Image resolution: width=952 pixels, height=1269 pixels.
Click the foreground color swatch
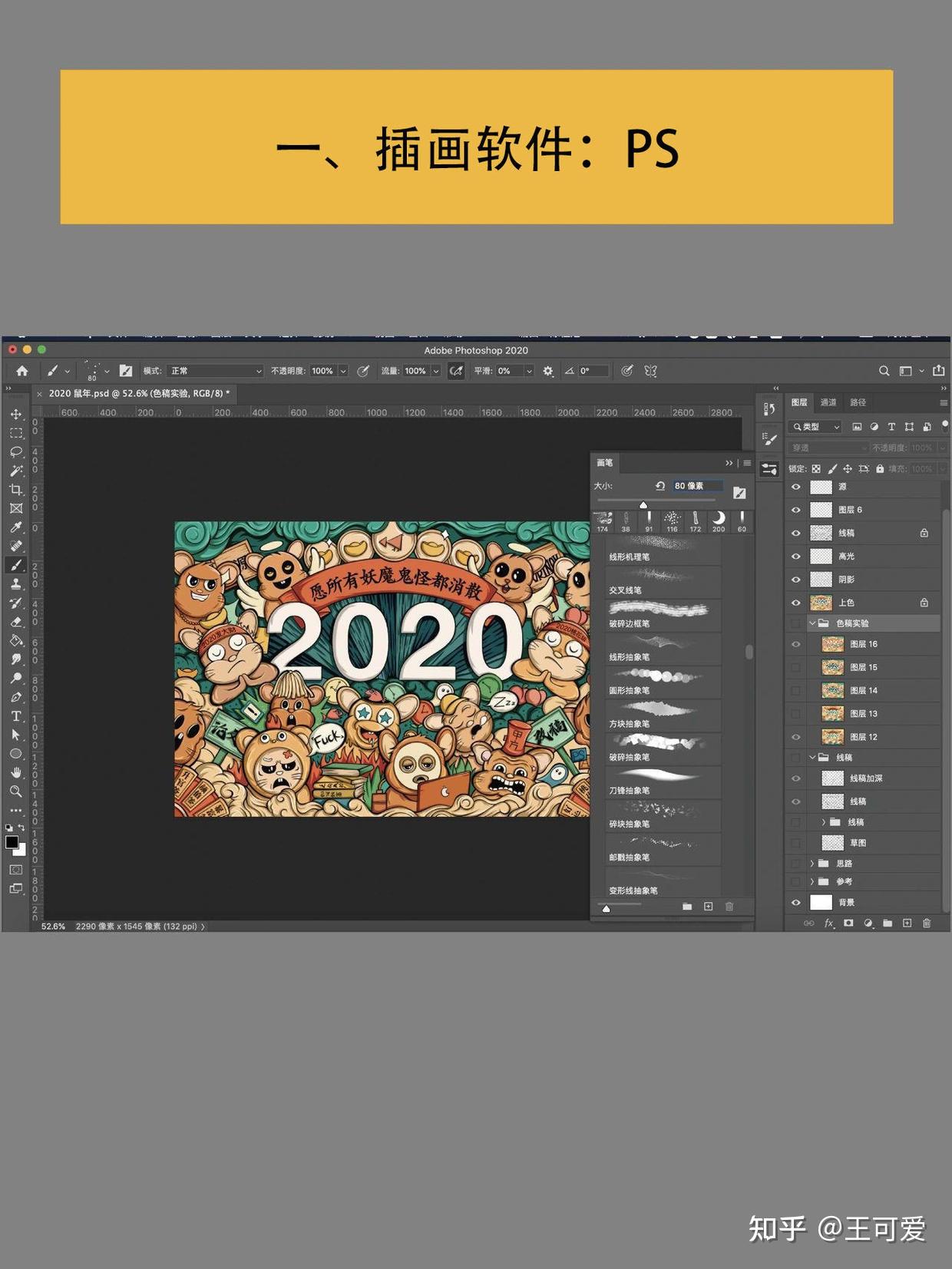[x=12, y=841]
